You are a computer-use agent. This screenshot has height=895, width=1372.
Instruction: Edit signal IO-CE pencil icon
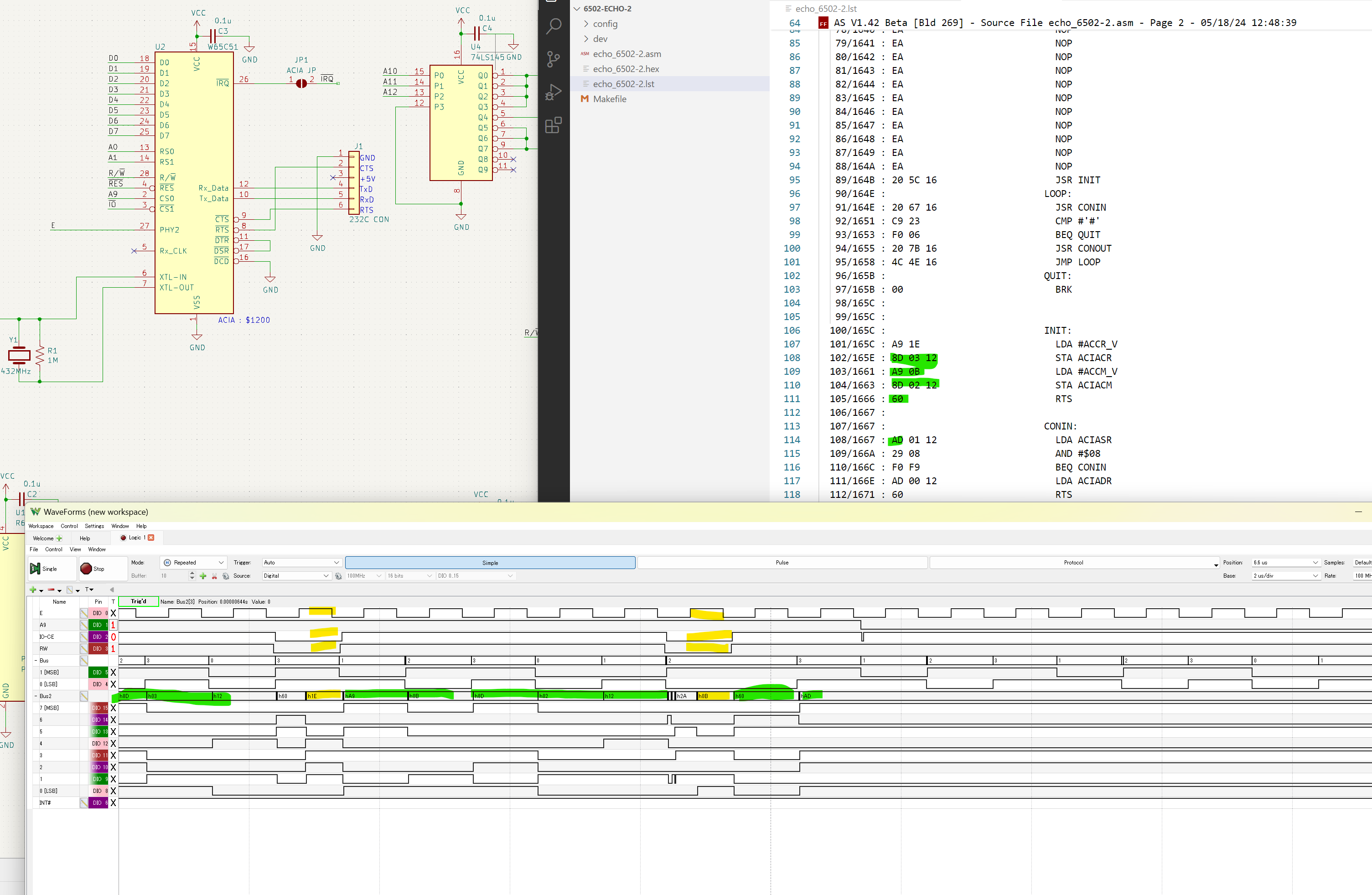point(83,637)
